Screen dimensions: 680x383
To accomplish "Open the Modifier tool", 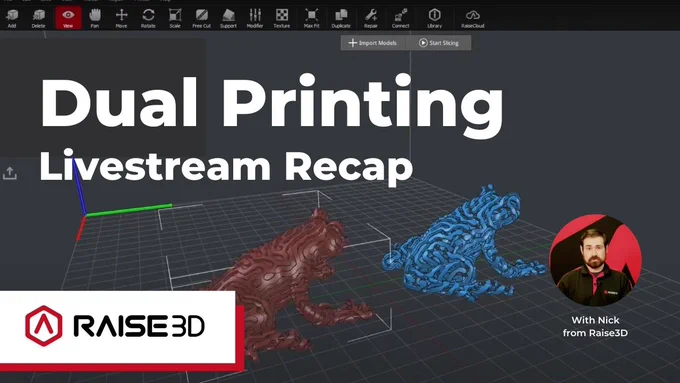I will (255, 18).
